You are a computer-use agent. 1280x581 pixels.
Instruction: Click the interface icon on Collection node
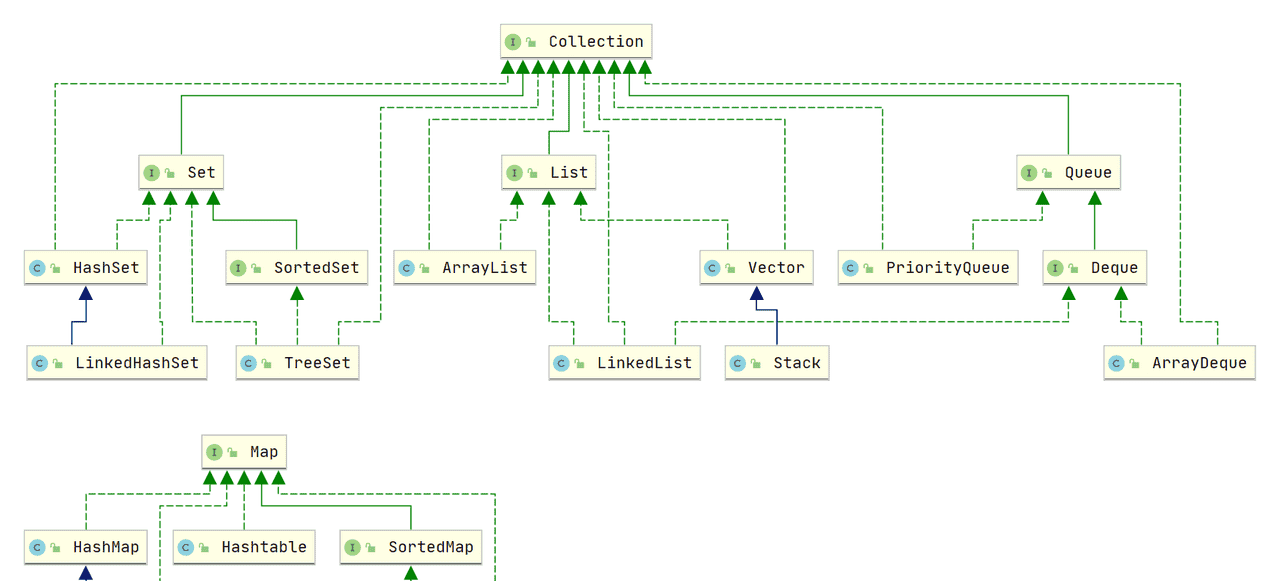click(x=513, y=42)
